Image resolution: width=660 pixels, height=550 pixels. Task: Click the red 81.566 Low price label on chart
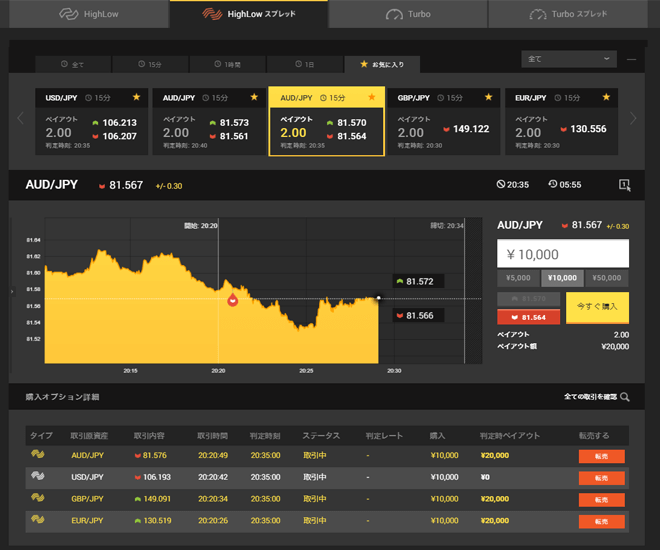418,316
